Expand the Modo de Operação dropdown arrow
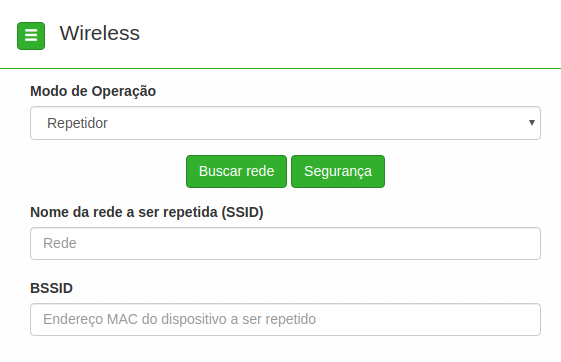The width and height of the screenshot is (561, 362). [532, 123]
